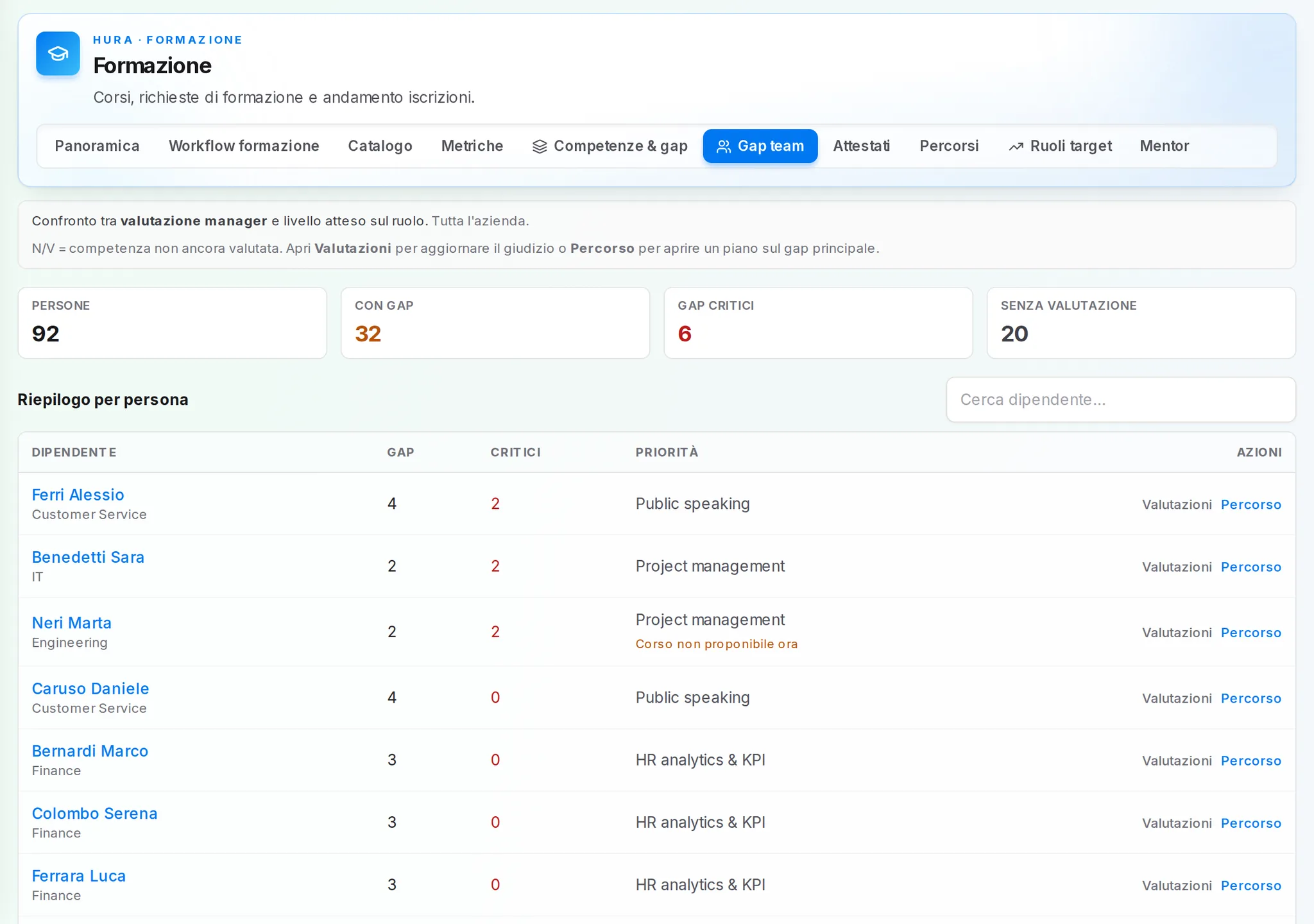Open Valutazioni for Bernardi Marco

(x=1177, y=760)
